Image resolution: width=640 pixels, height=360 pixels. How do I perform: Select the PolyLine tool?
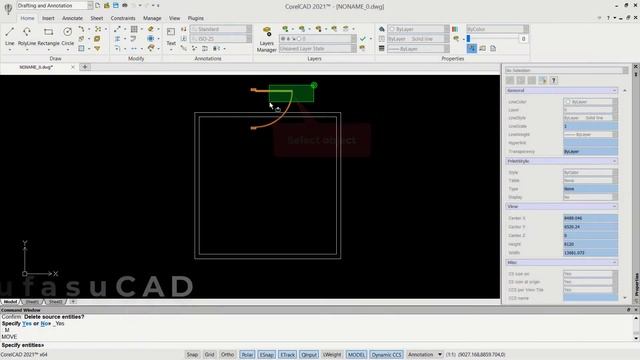(x=27, y=35)
